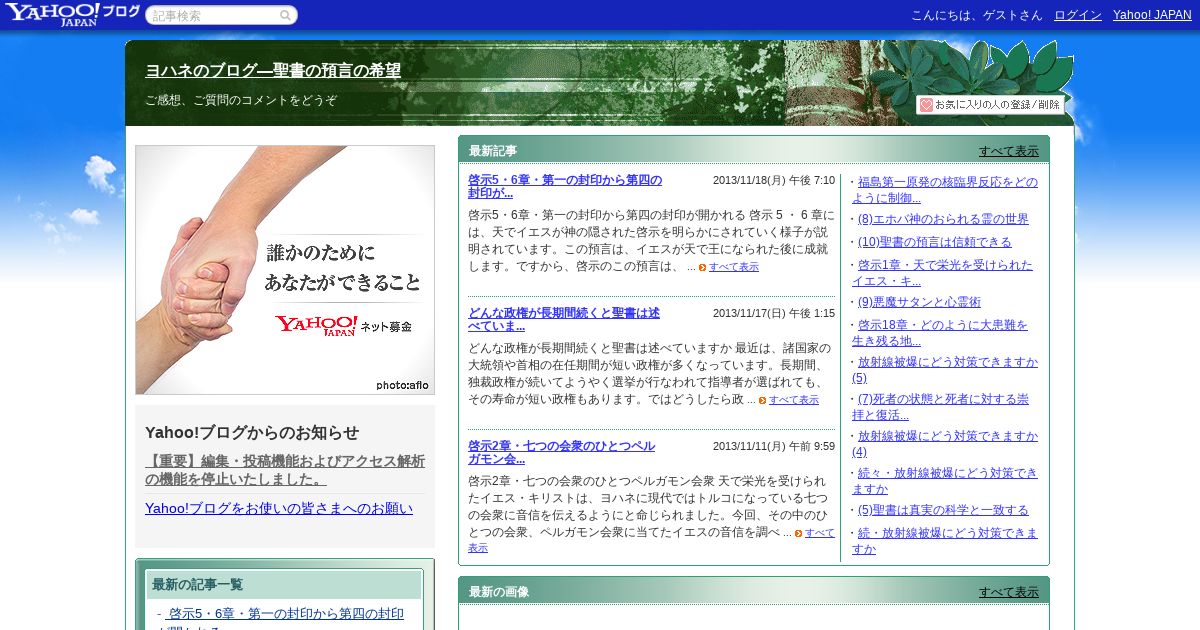Open 啓示18章・どのように大患難を生き残る地... link
The image size is (1200, 630).
coord(940,333)
